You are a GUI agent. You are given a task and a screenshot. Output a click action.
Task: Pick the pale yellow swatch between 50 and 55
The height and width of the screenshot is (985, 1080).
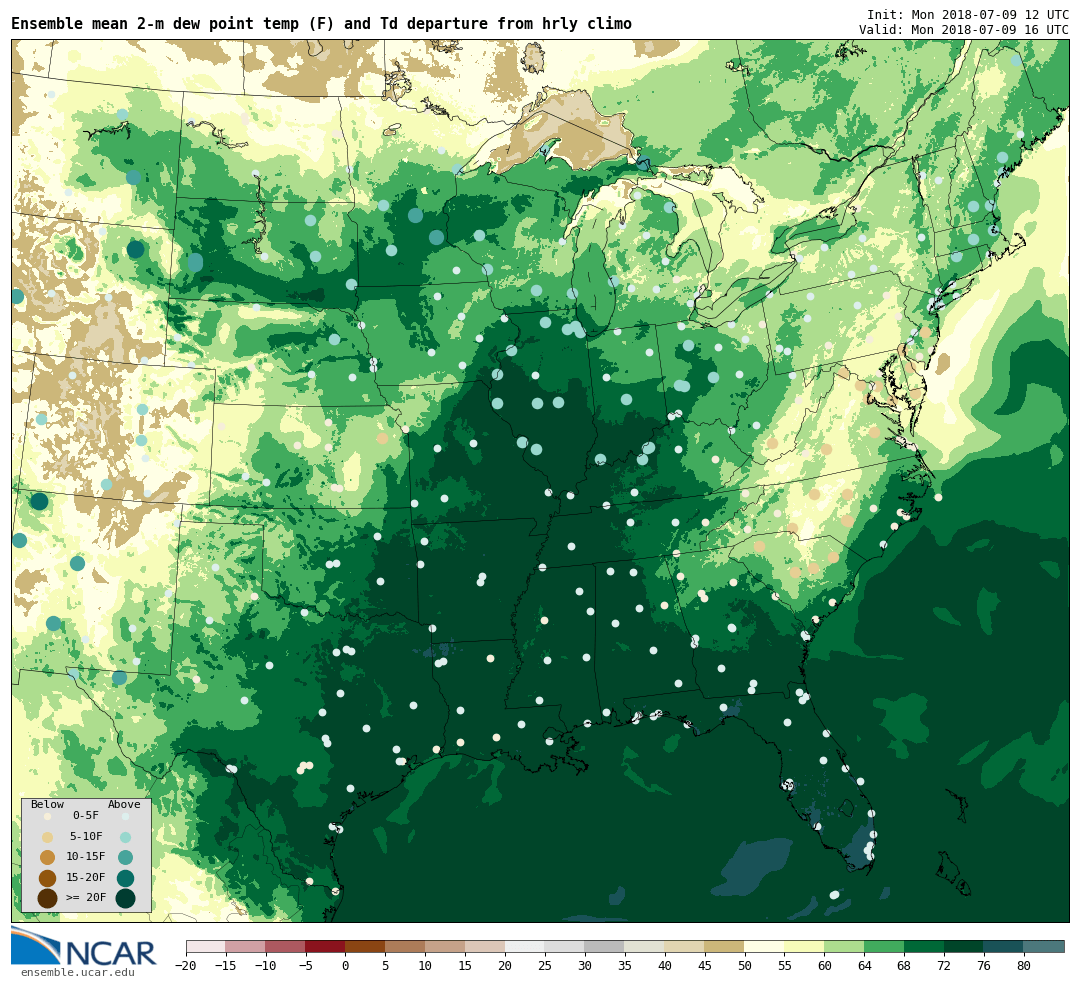(765, 946)
